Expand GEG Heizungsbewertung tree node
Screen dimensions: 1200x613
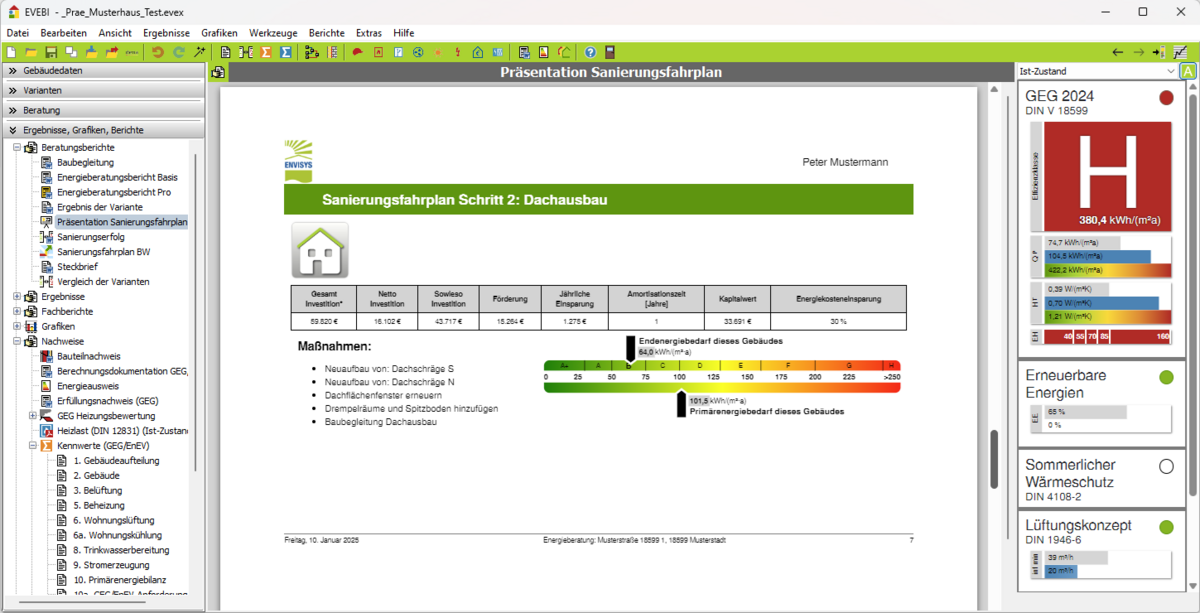[x=33, y=416]
